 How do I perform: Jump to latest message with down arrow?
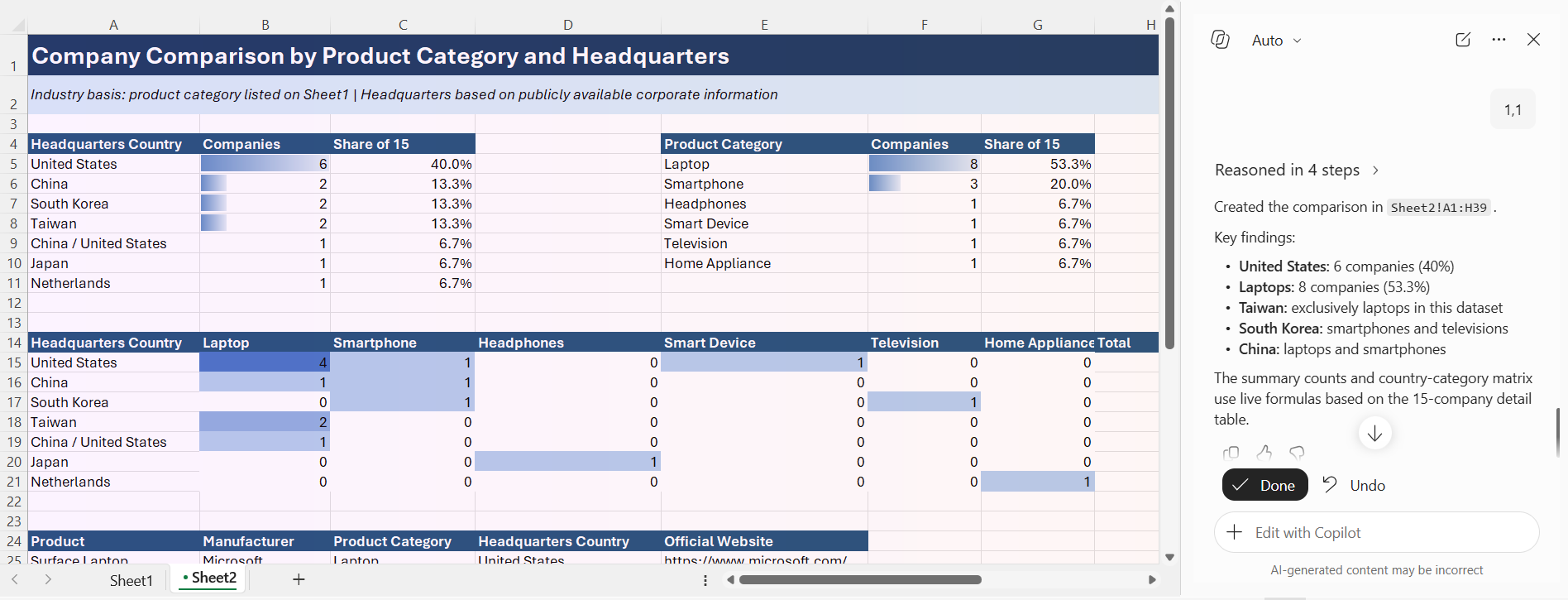tap(1374, 433)
